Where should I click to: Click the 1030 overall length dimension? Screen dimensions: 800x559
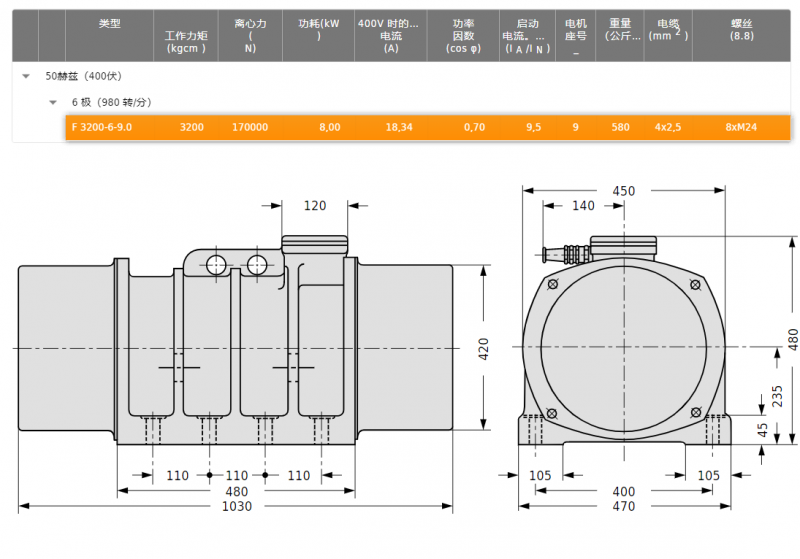[x=237, y=506]
